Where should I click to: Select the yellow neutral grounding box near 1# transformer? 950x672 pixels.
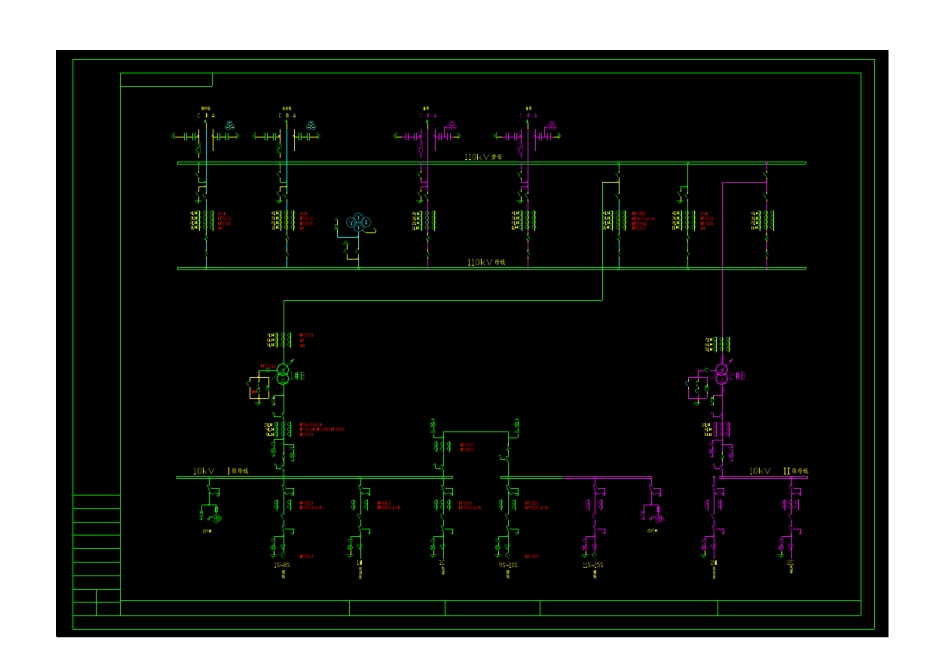point(259,387)
